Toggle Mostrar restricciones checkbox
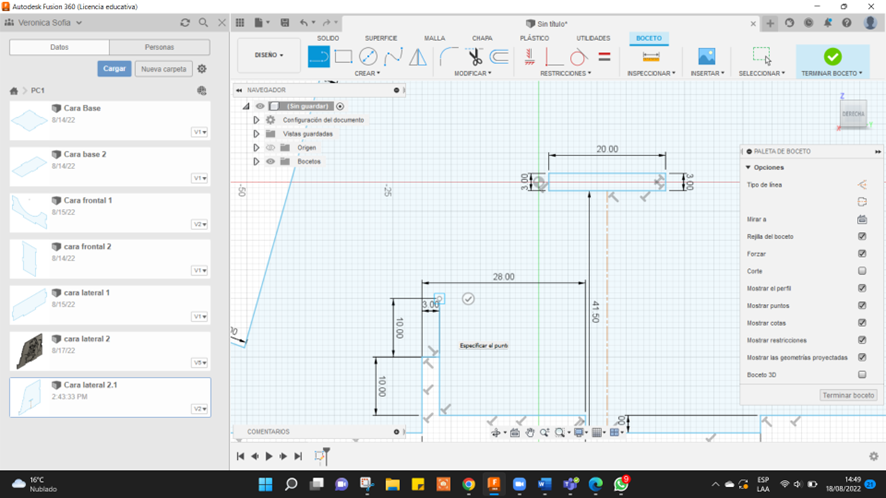 coord(862,340)
